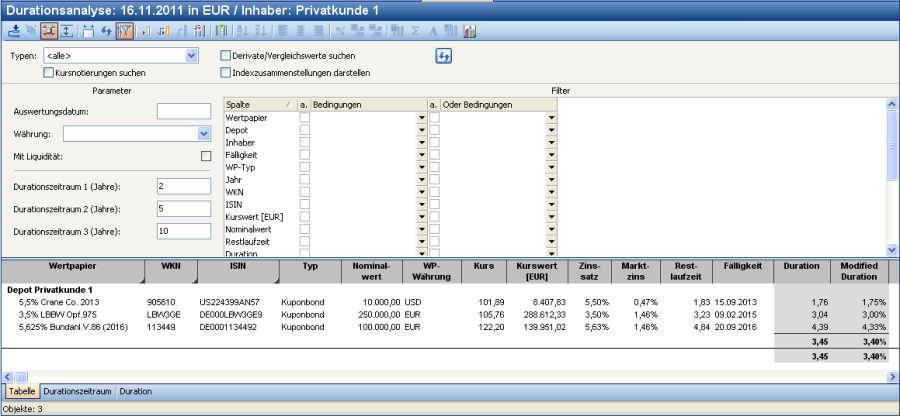Click the blue refresh button beside checkboxes
The image size is (900, 416).
444,56
